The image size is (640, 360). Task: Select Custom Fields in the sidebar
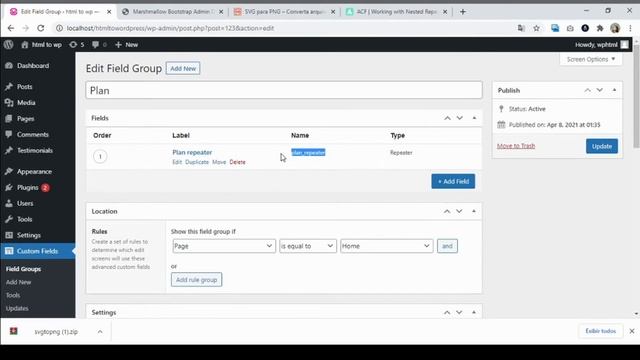click(x=38, y=251)
